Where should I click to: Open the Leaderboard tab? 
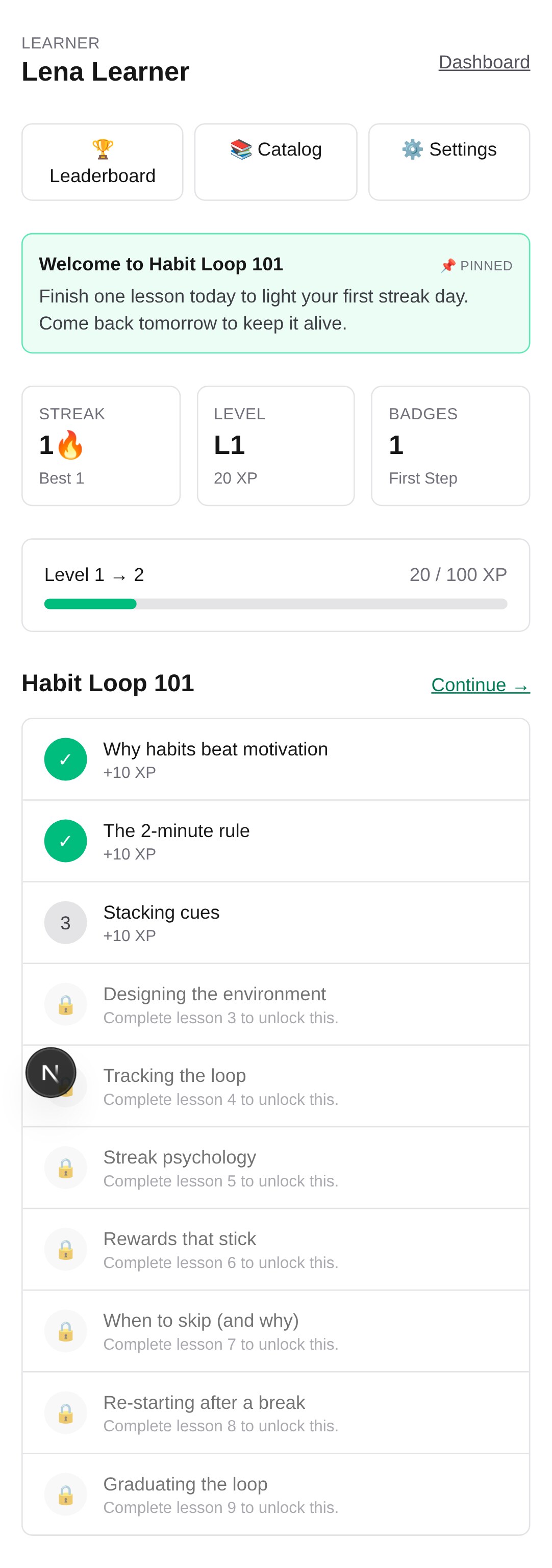click(102, 163)
